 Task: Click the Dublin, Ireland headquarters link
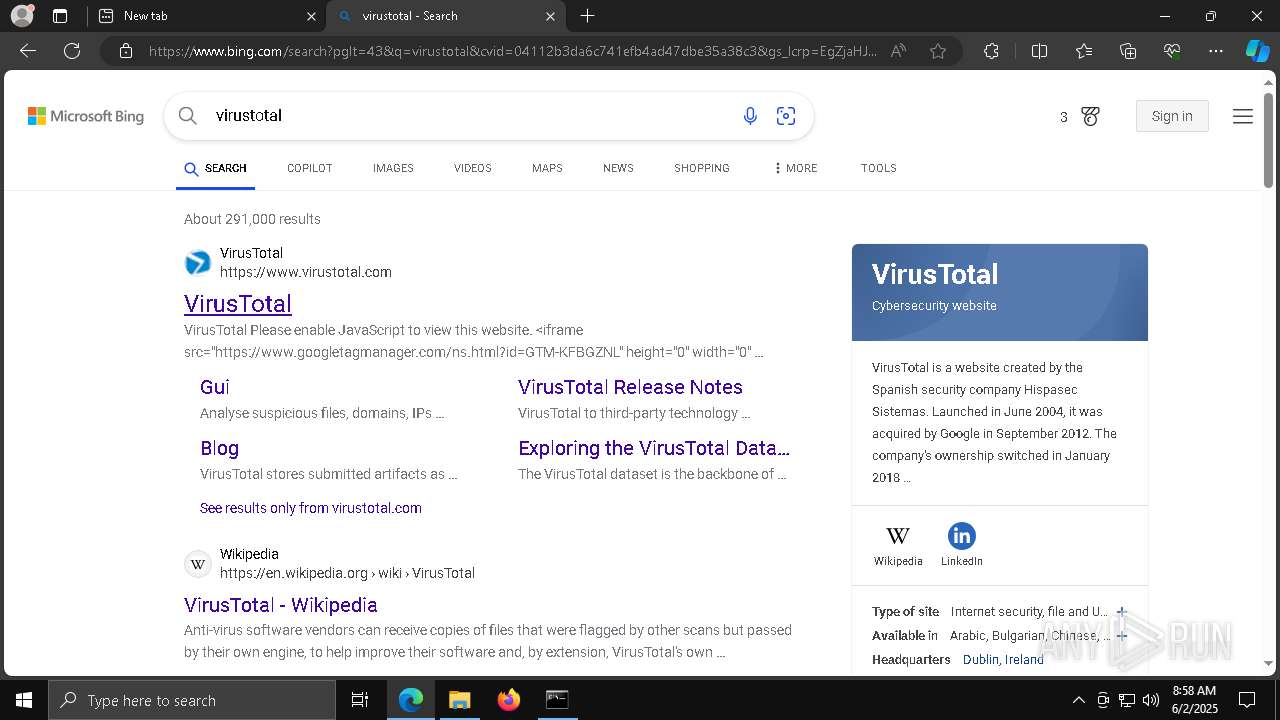(1003, 660)
